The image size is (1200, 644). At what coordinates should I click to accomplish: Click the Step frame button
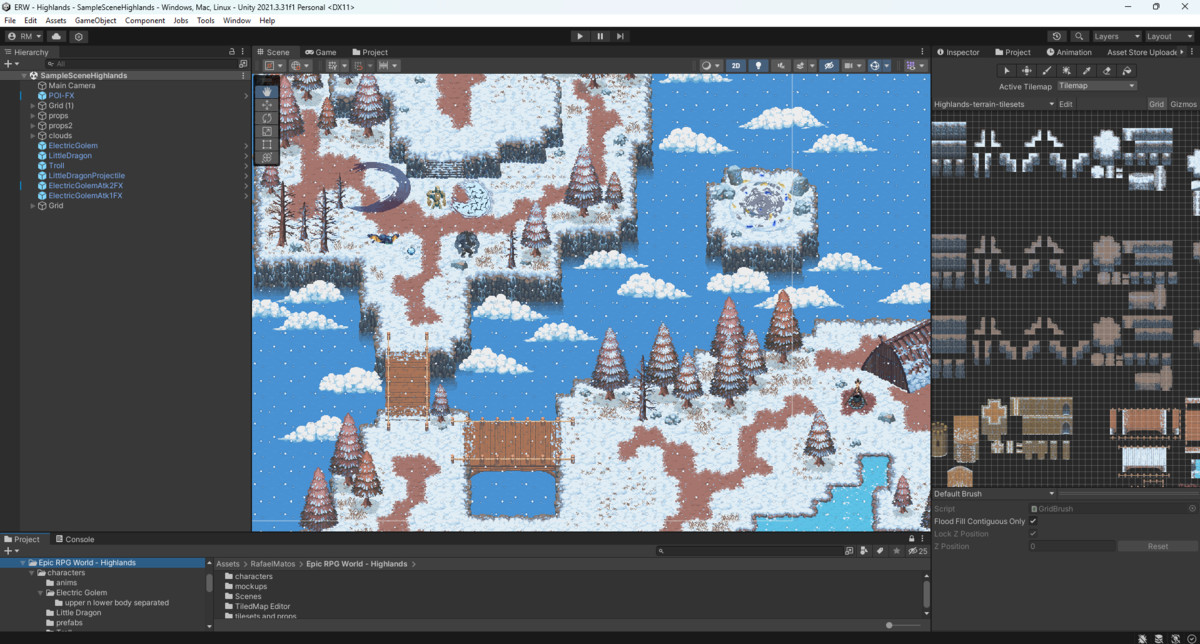[x=620, y=36]
